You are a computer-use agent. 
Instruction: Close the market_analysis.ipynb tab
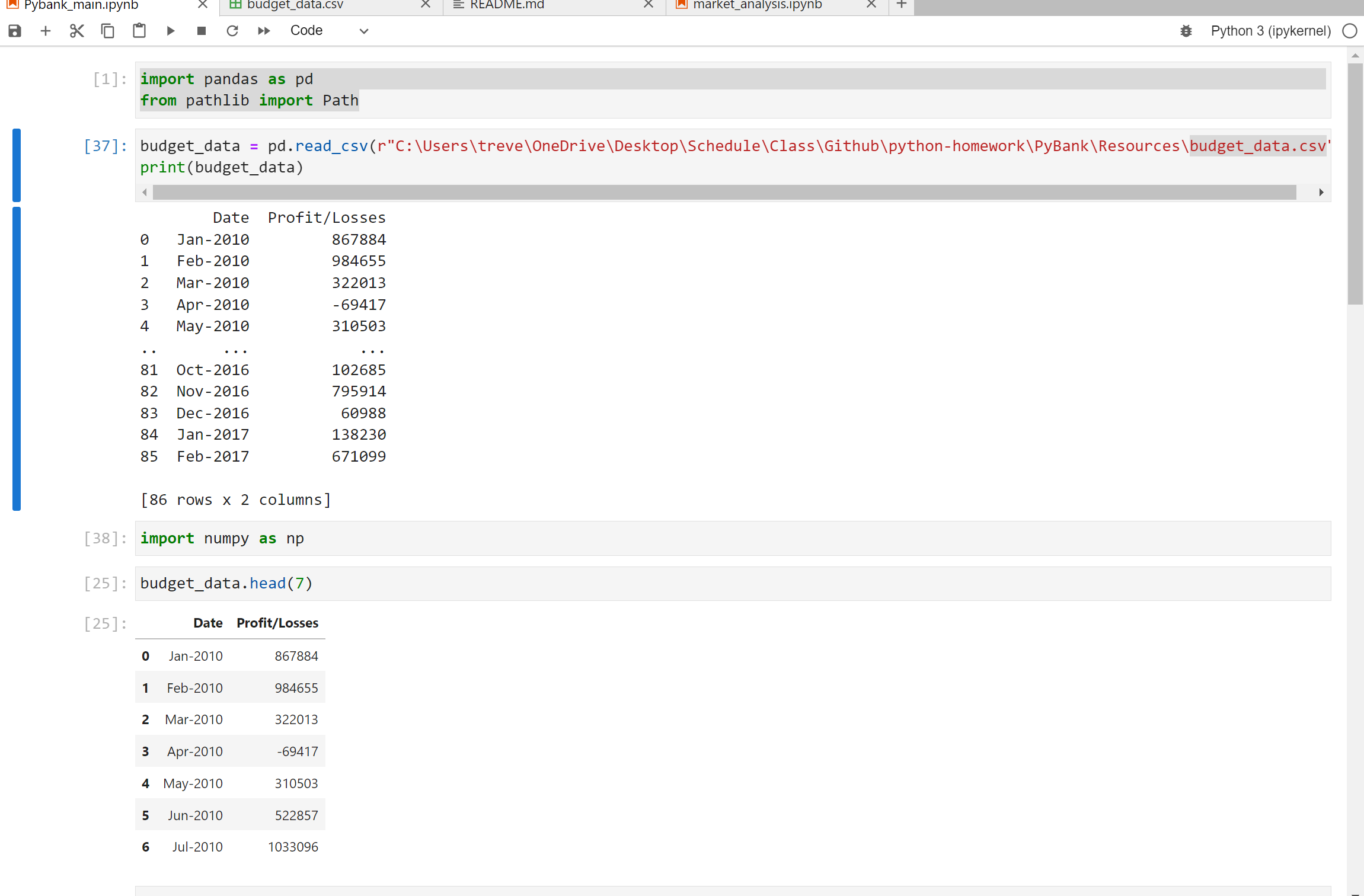871,5
